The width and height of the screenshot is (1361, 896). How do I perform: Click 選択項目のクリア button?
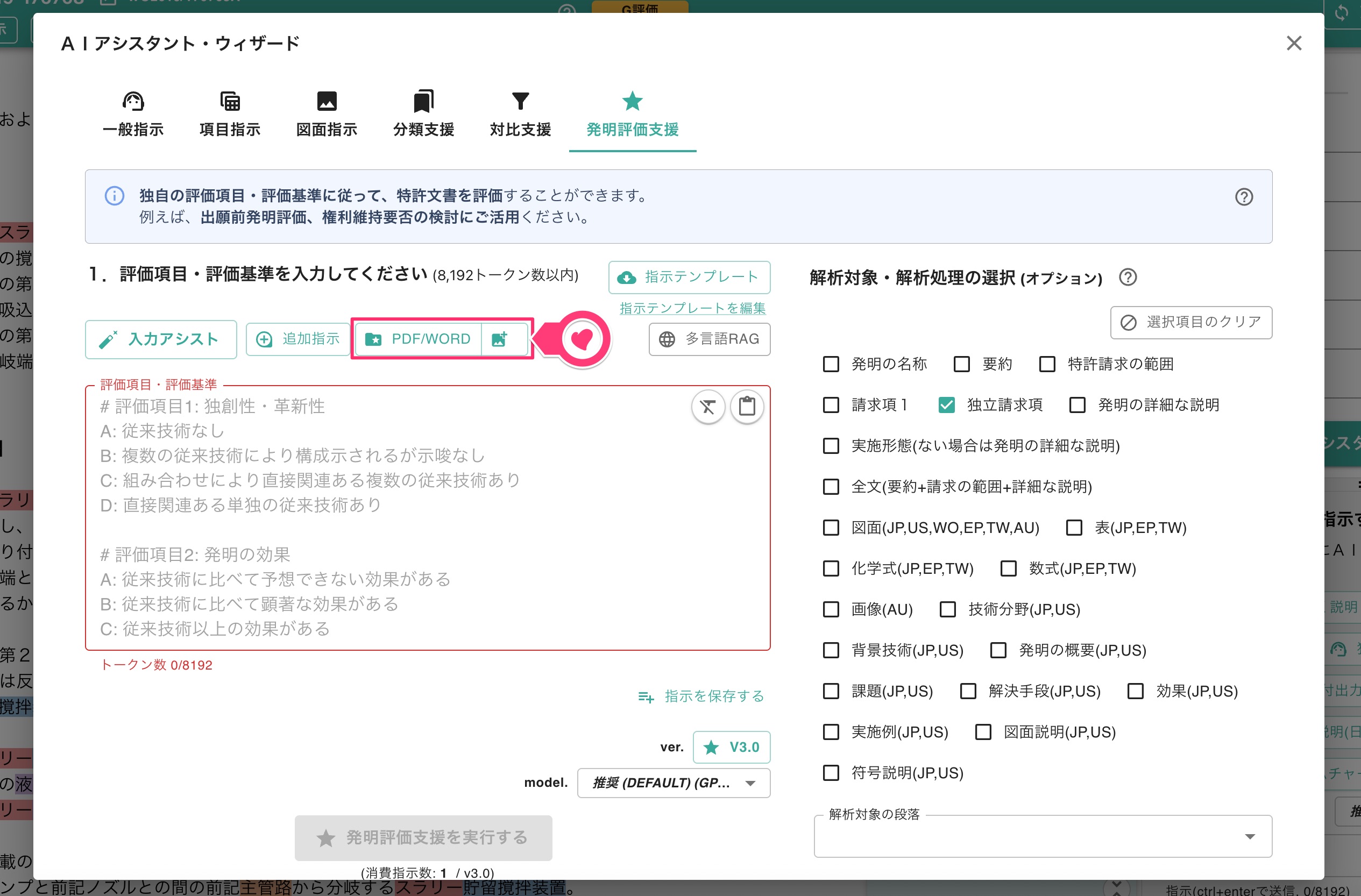pos(1191,323)
